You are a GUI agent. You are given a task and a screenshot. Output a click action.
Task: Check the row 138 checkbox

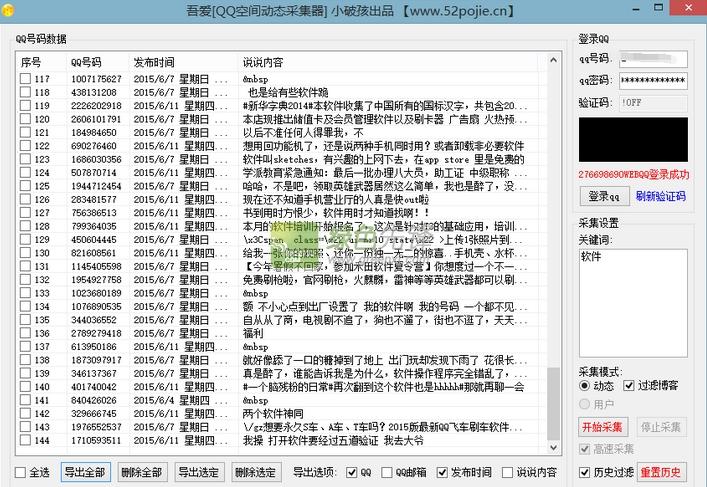[x=25, y=360]
